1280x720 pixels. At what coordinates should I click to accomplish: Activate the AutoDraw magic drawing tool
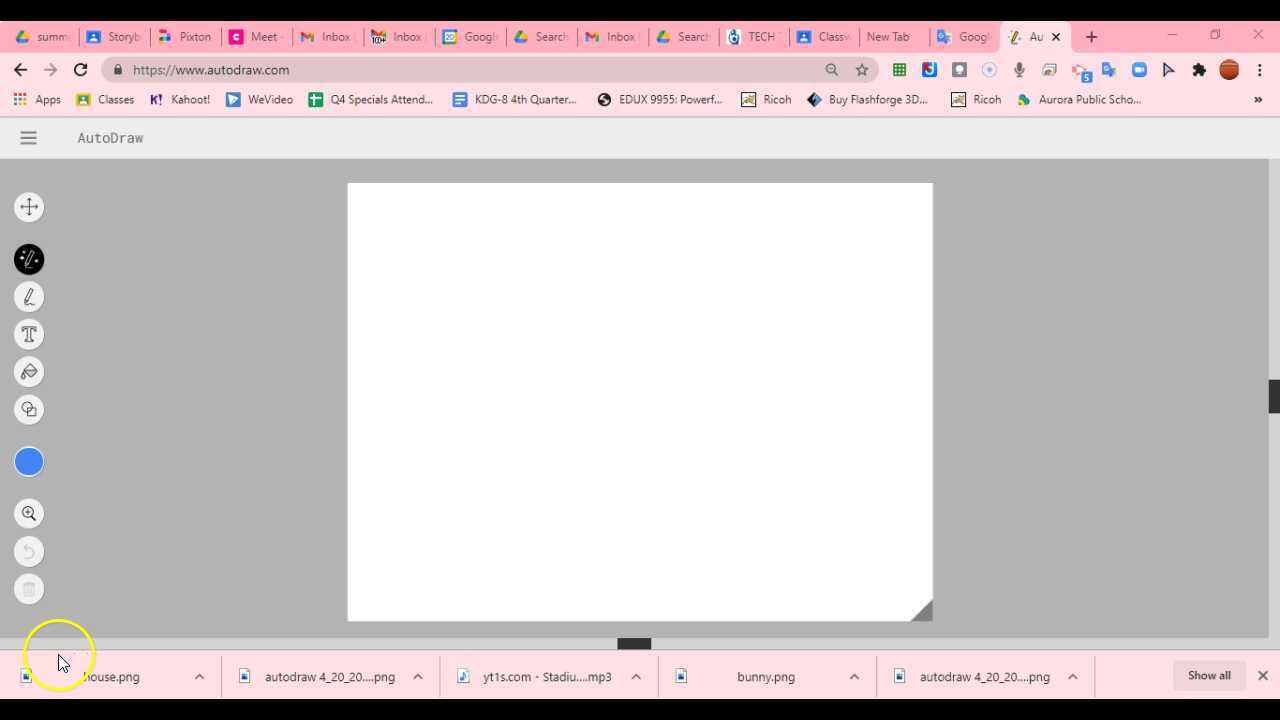point(28,259)
